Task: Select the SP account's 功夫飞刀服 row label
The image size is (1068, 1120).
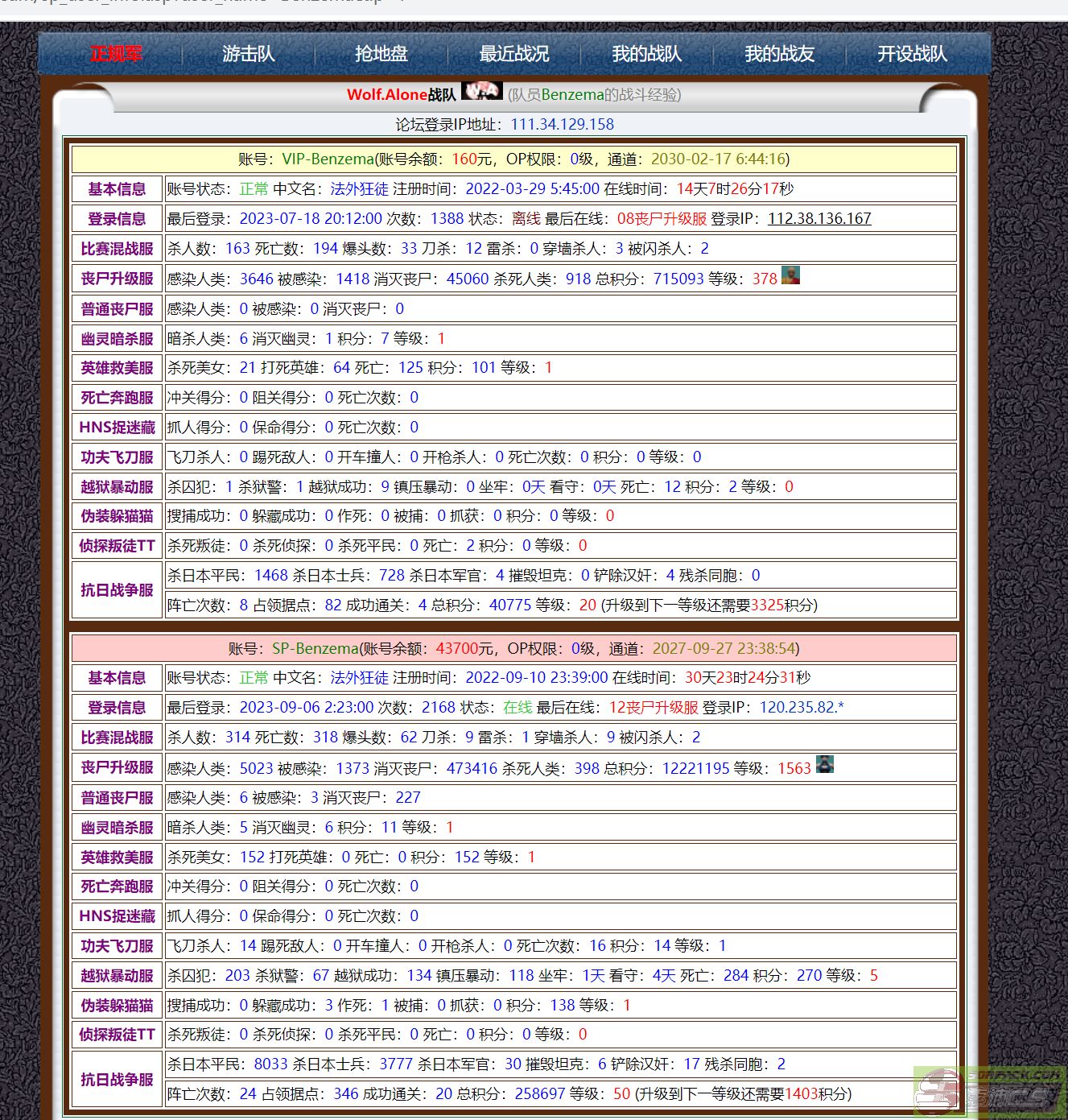Action: (x=117, y=945)
